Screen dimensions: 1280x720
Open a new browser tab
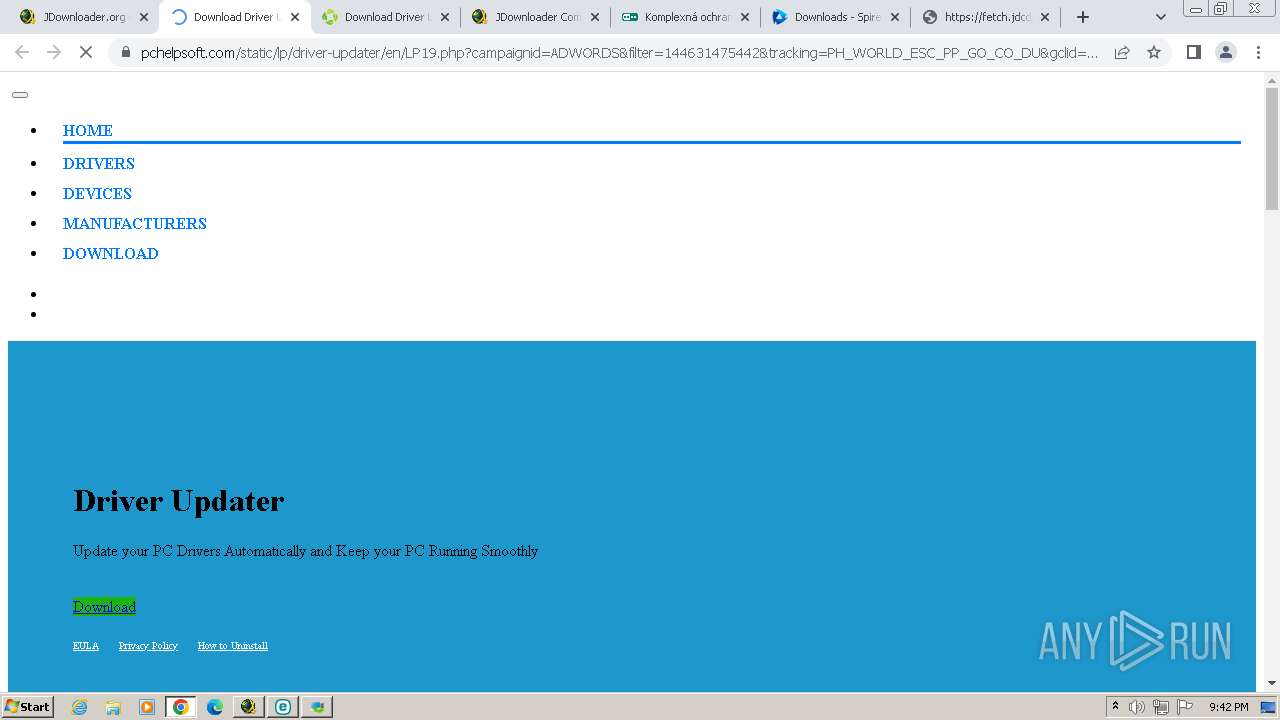point(1083,17)
